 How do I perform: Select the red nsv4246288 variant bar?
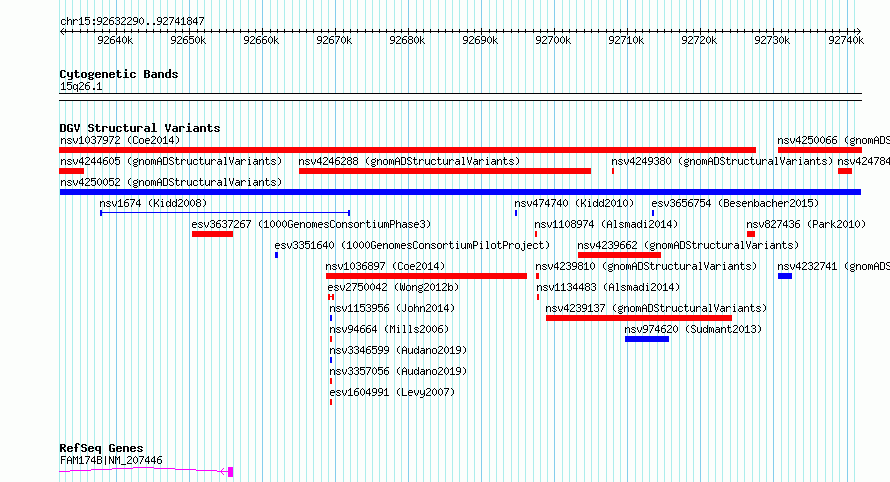[x=445, y=171]
